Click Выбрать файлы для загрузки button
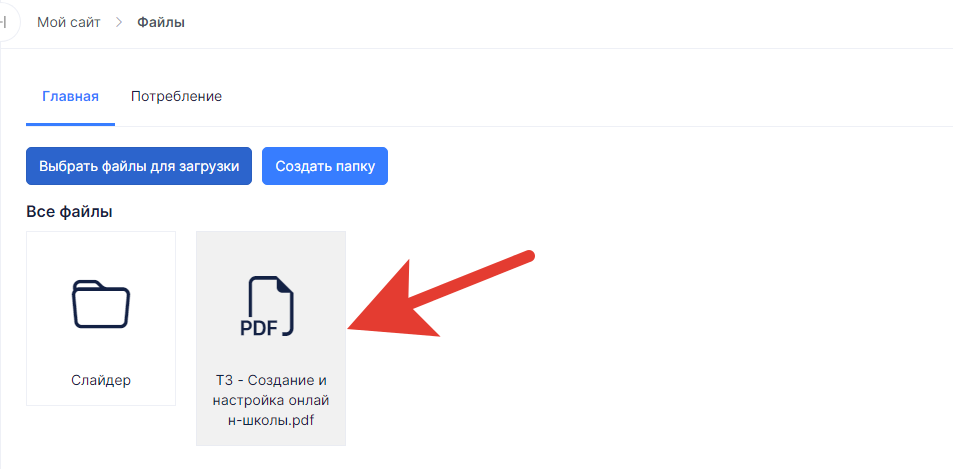 pos(139,166)
